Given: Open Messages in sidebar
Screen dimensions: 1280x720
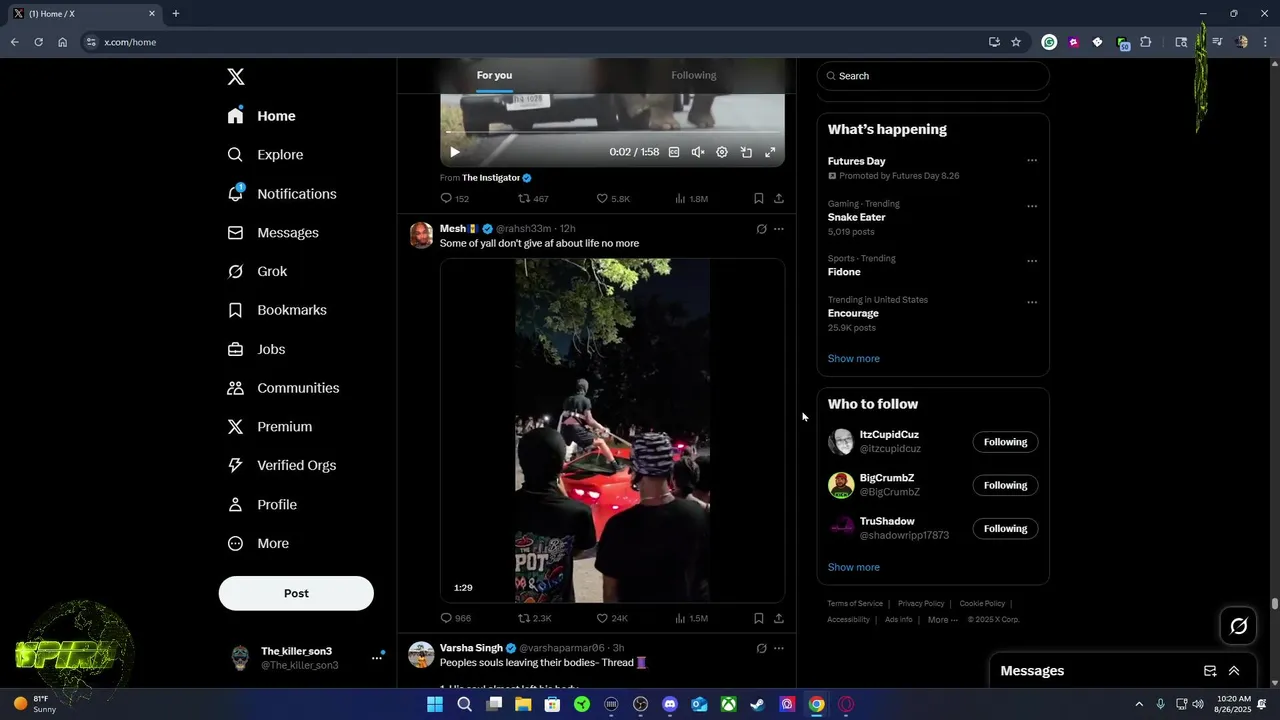Looking at the screenshot, I should click(274, 233).
